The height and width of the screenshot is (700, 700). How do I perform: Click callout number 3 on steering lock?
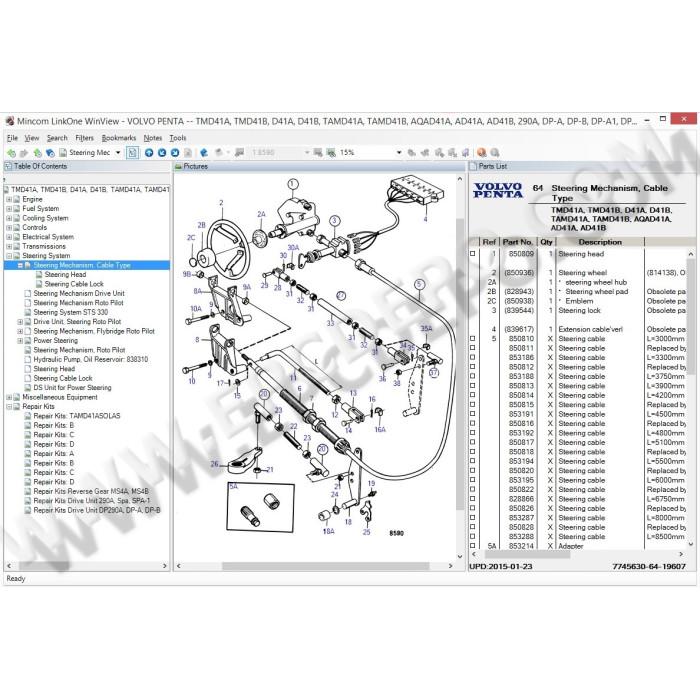pos(334,221)
